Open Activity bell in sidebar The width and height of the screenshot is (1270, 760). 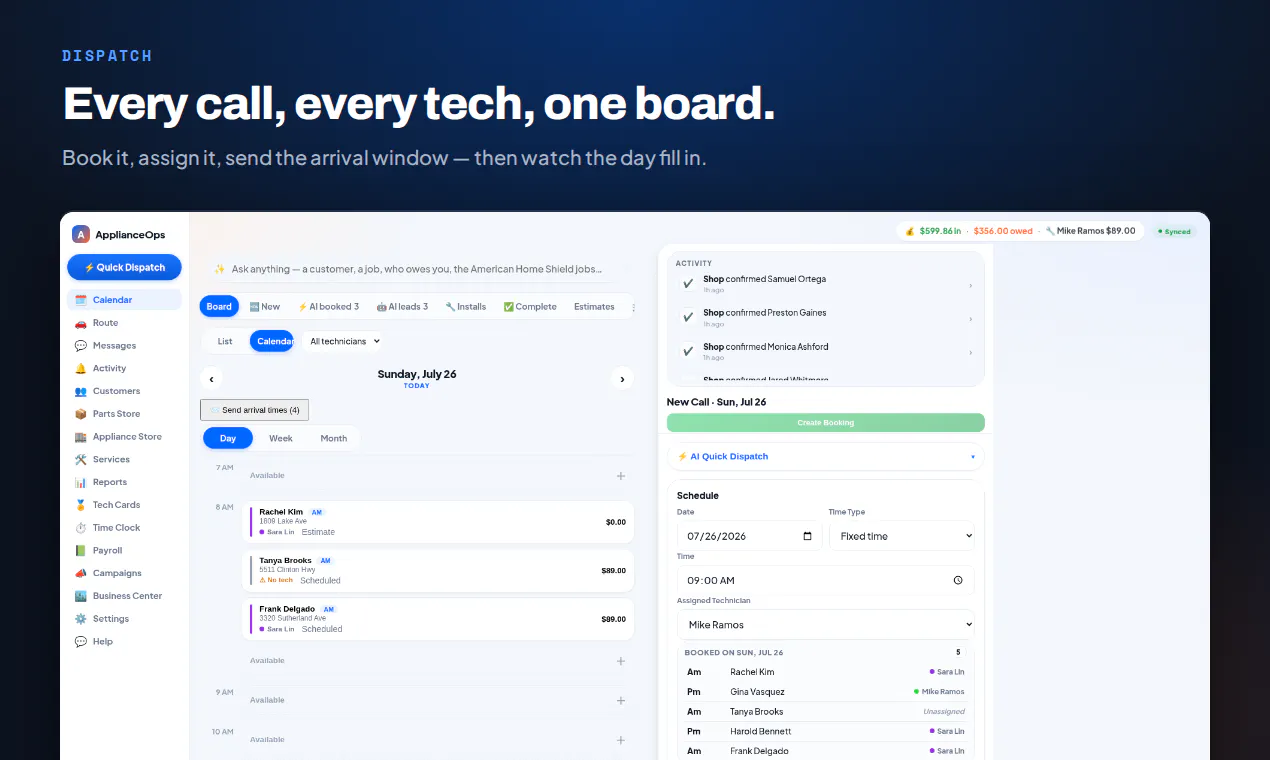pyautogui.click(x=124, y=368)
